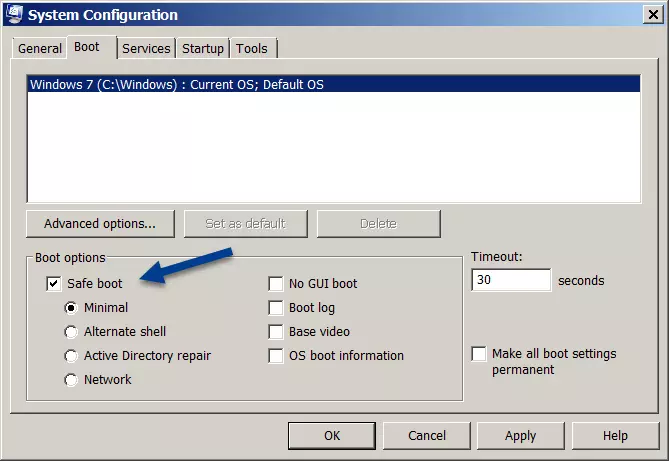Confirm with the OK button
This screenshot has width=669, height=461.
tap(332, 436)
